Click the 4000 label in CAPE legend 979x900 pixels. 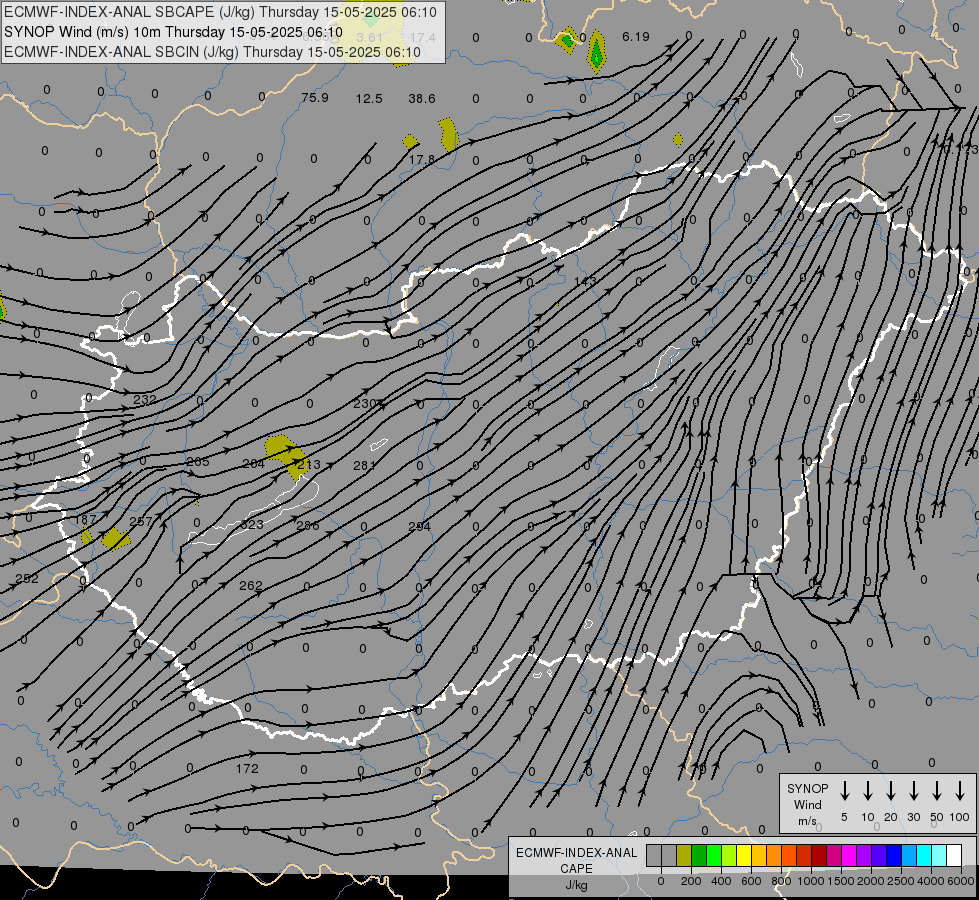[x=931, y=881]
